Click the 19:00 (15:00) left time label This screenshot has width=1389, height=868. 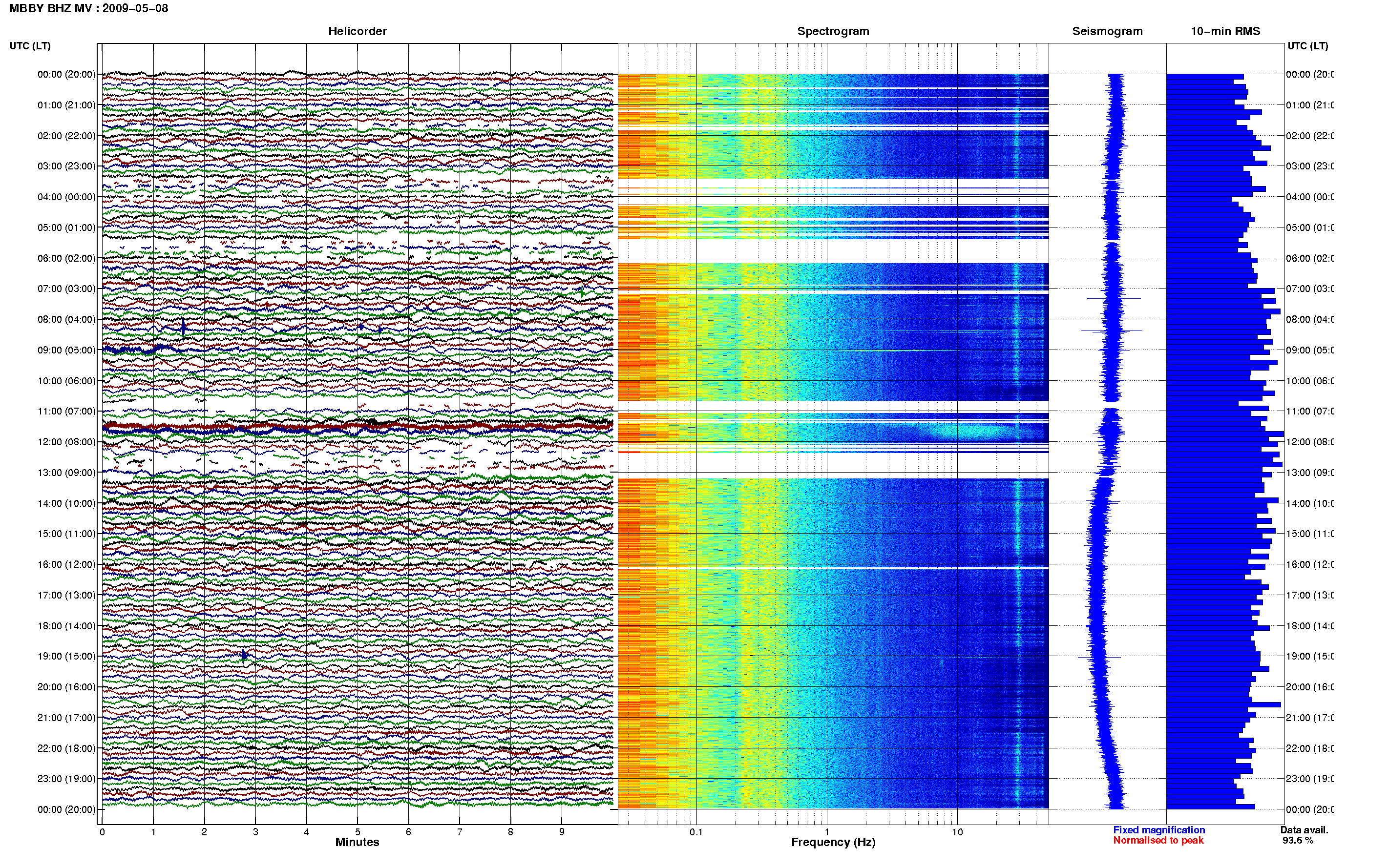click(x=66, y=656)
